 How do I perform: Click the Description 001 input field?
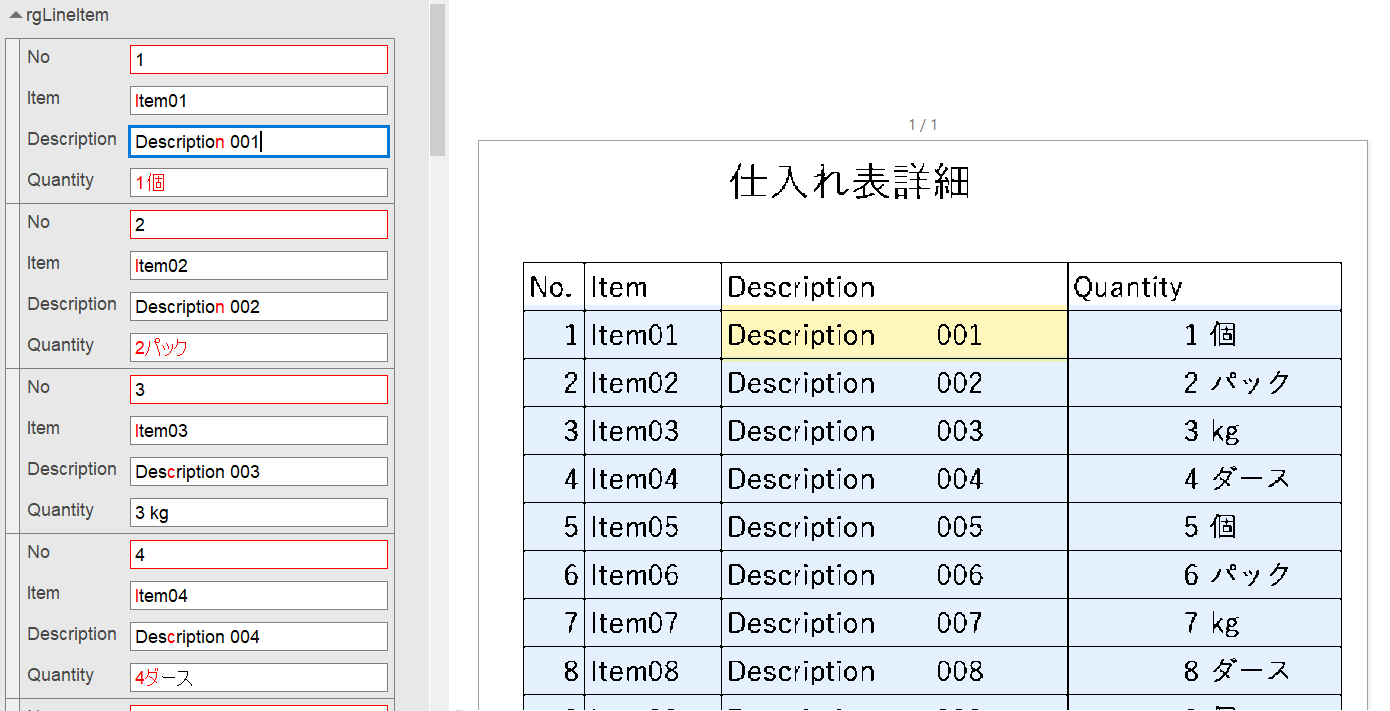tap(259, 141)
